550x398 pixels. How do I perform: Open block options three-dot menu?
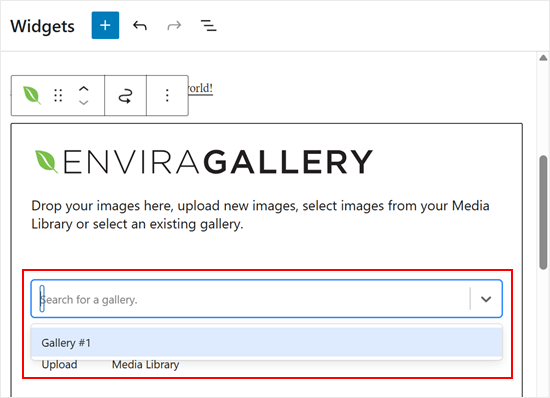[x=167, y=95]
